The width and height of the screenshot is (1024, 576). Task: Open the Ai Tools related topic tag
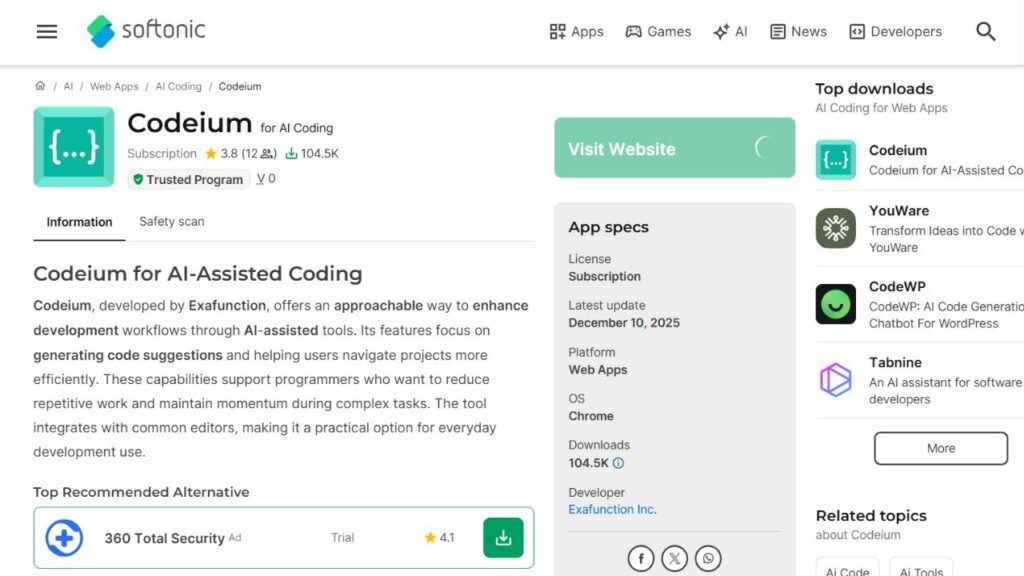pyautogui.click(x=921, y=569)
